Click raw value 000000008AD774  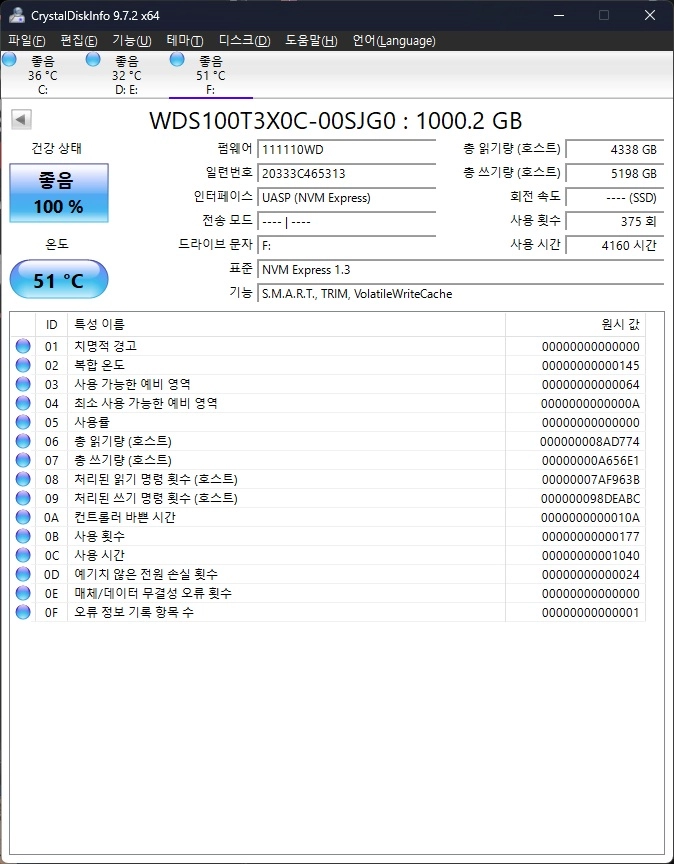(590, 441)
